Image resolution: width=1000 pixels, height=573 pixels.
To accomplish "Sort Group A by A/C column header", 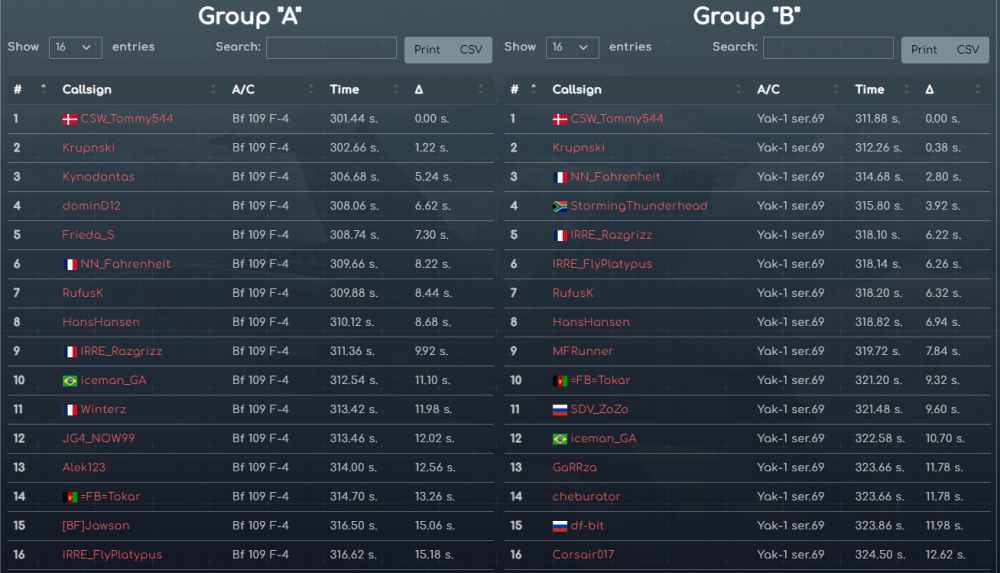I will click(244, 90).
